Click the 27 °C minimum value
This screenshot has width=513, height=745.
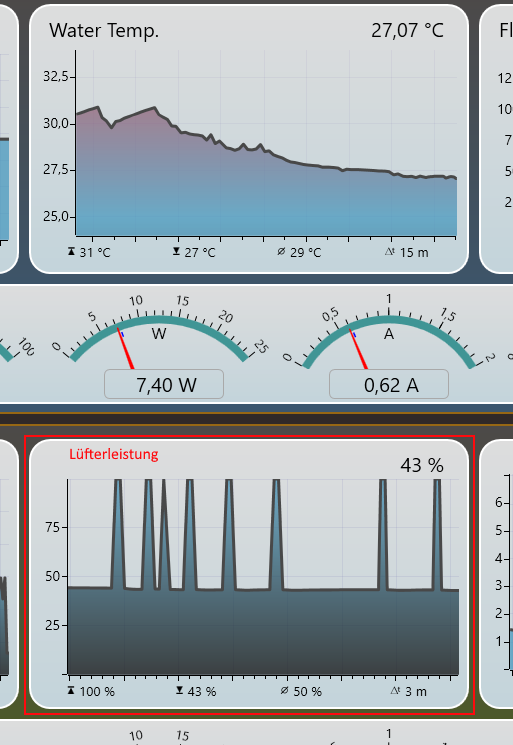pyautogui.click(x=200, y=252)
